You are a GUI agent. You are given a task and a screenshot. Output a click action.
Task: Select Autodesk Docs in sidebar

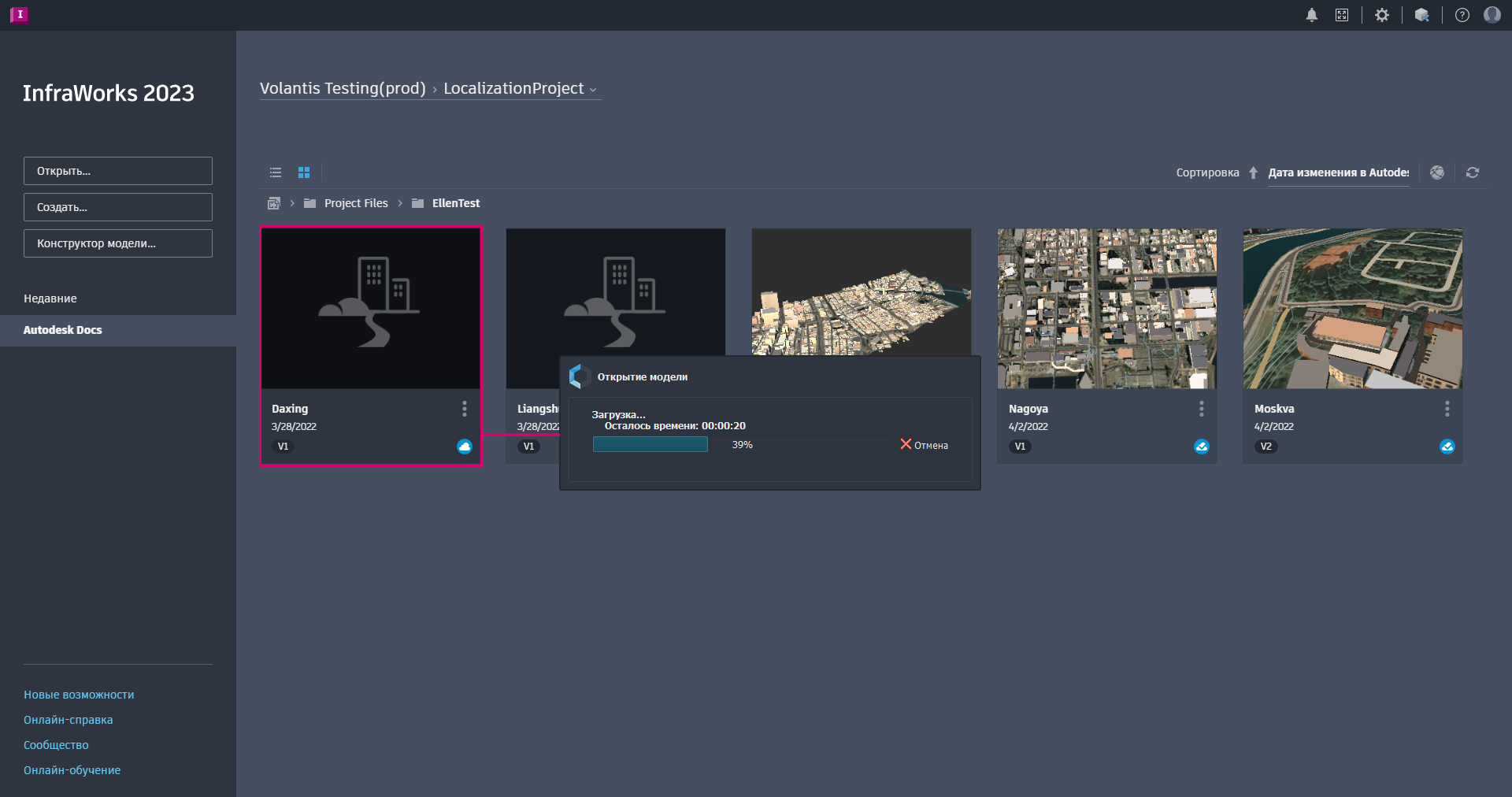pyautogui.click(x=118, y=330)
